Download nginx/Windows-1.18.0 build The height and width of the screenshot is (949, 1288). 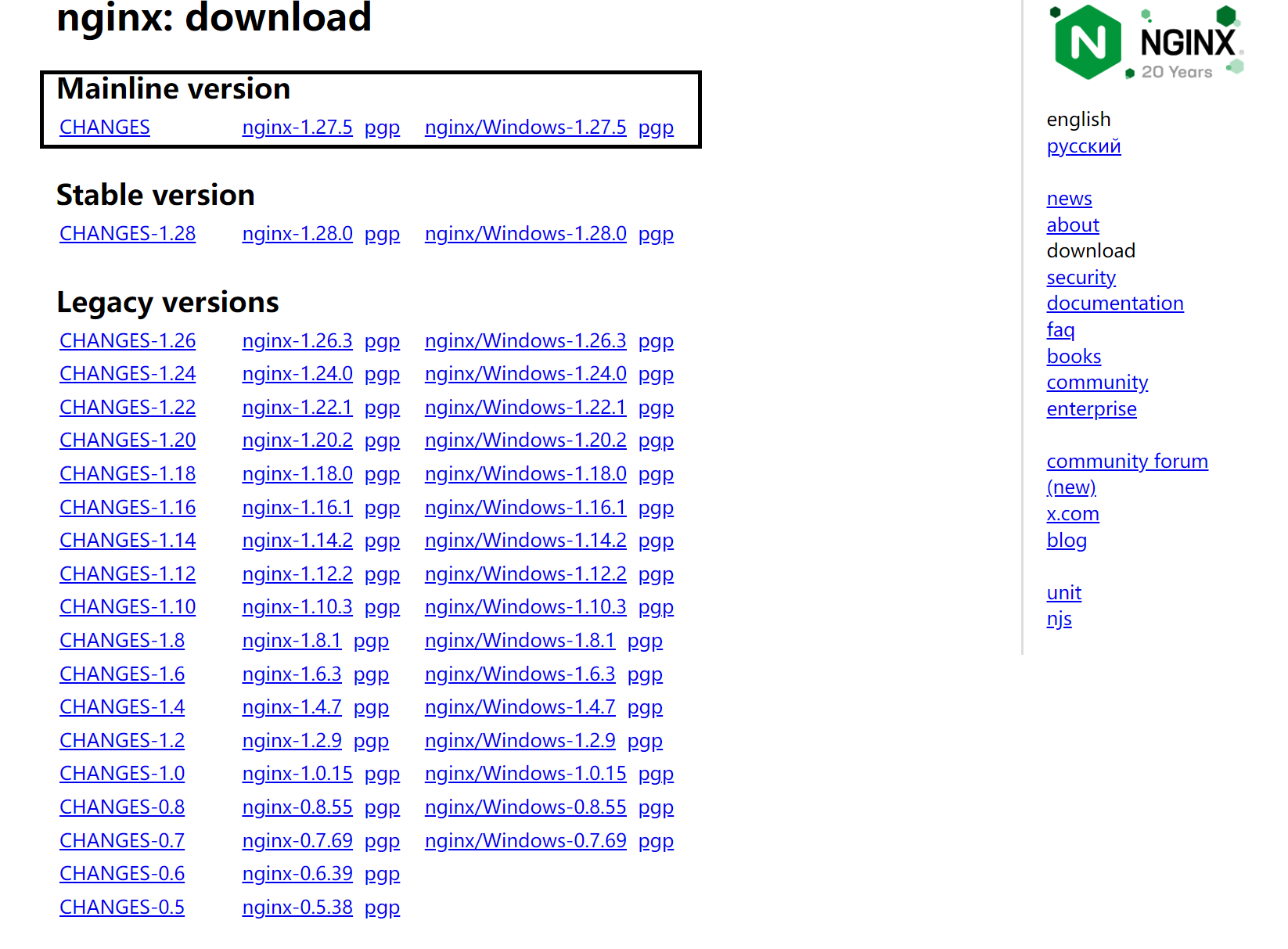pyautogui.click(x=526, y=474)
